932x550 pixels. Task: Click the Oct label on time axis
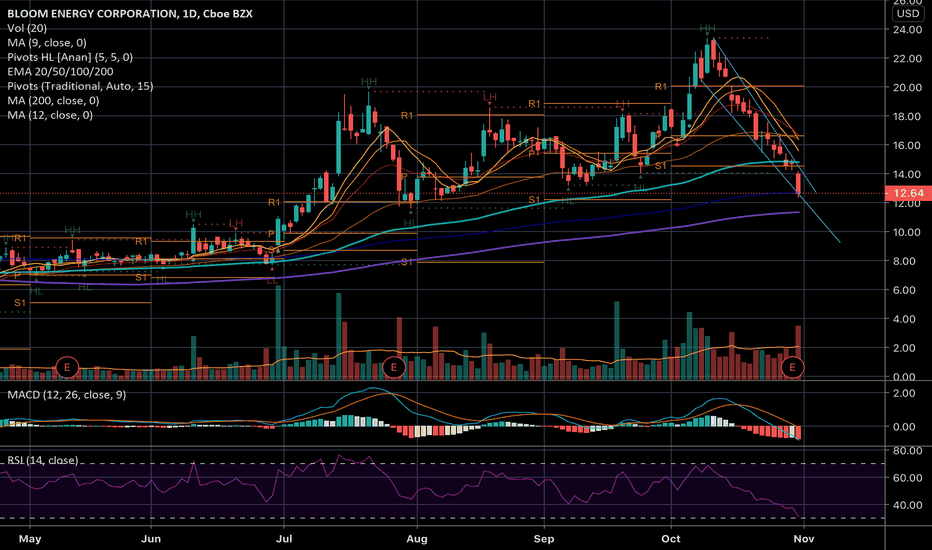671,539
